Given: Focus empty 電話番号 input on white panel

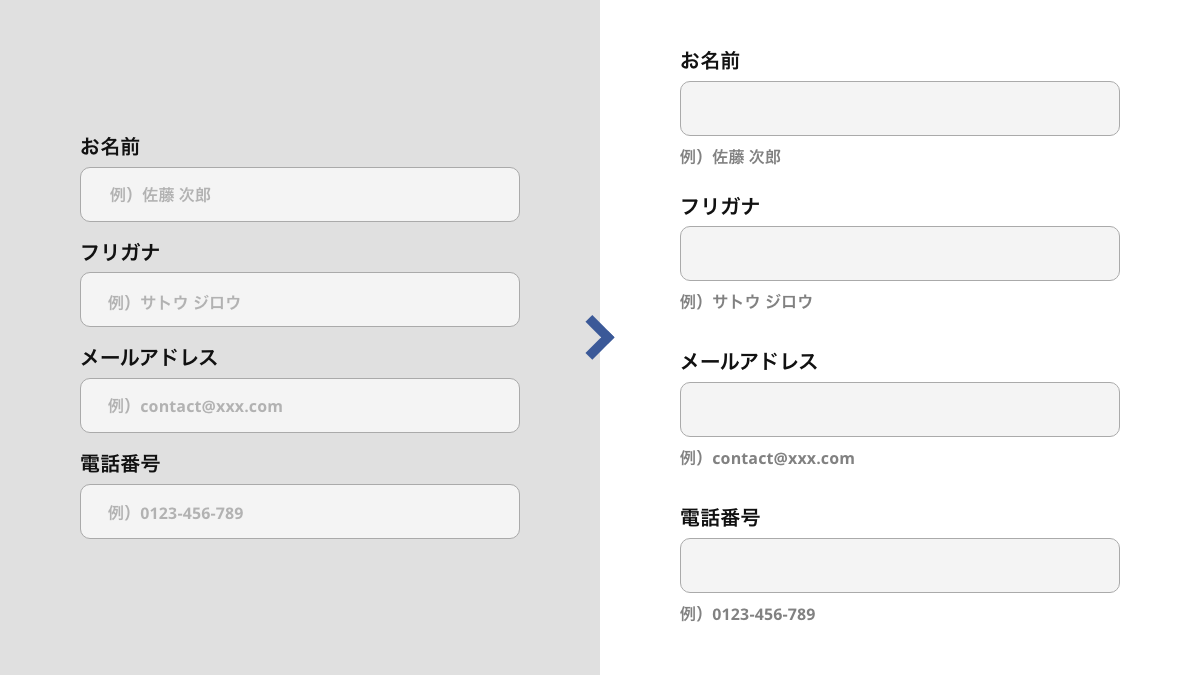Looking at the screenshot, I should pyautogui.click(x=899, y=565).
